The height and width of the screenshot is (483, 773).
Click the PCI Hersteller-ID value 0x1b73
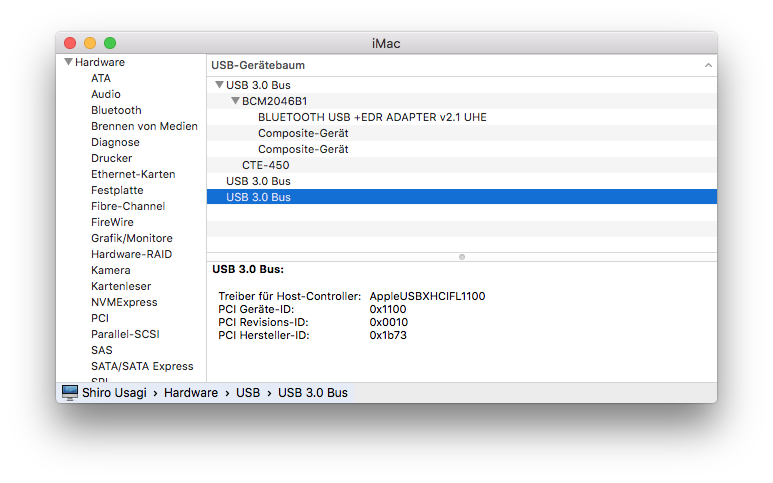(387, 335)
